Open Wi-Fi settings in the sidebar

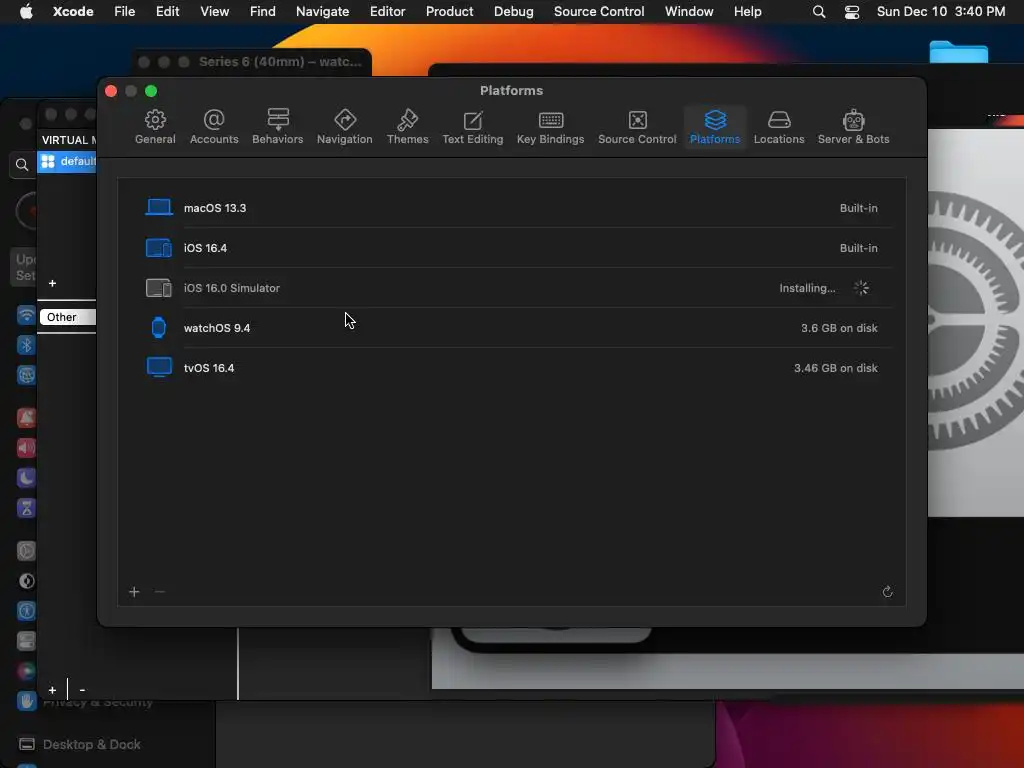click(26, 315)
